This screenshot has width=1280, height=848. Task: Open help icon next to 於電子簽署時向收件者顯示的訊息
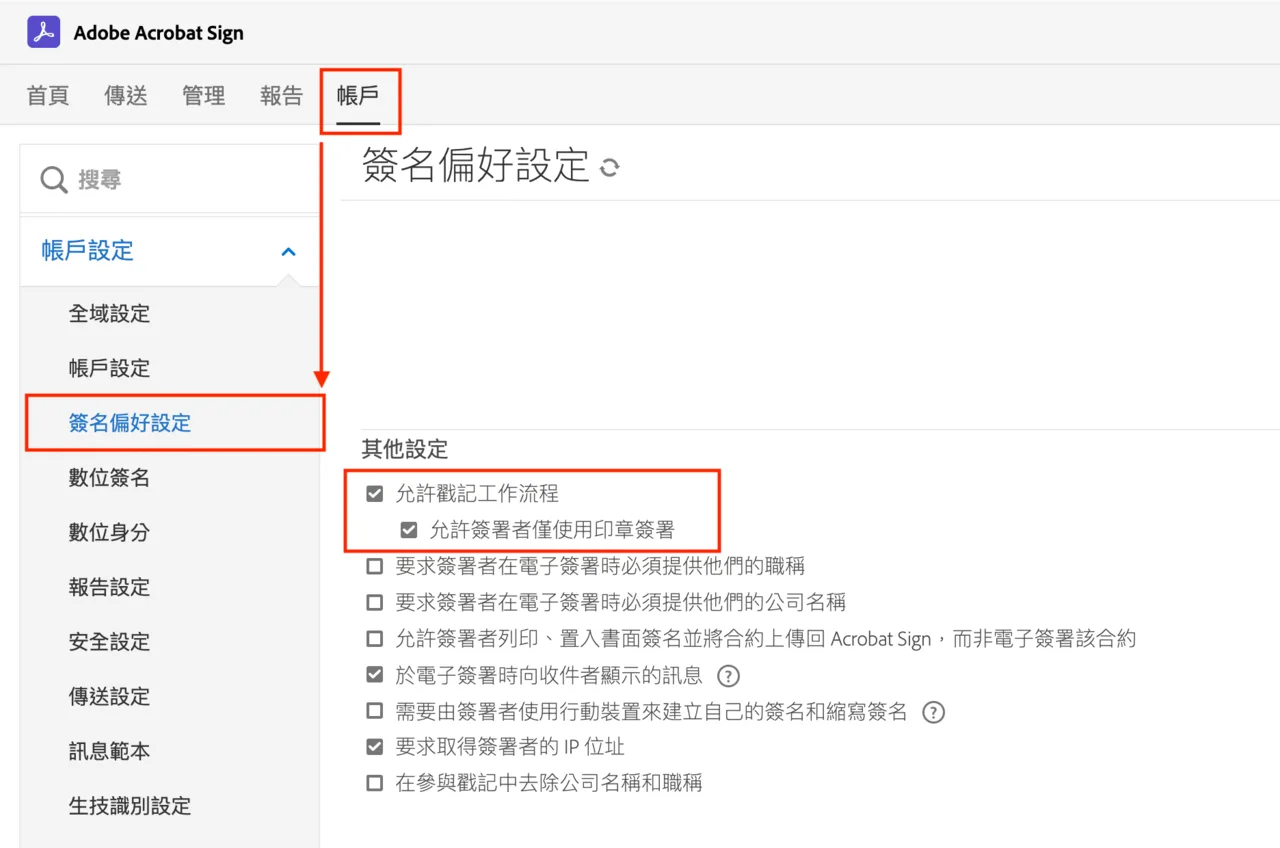[729, 676]
